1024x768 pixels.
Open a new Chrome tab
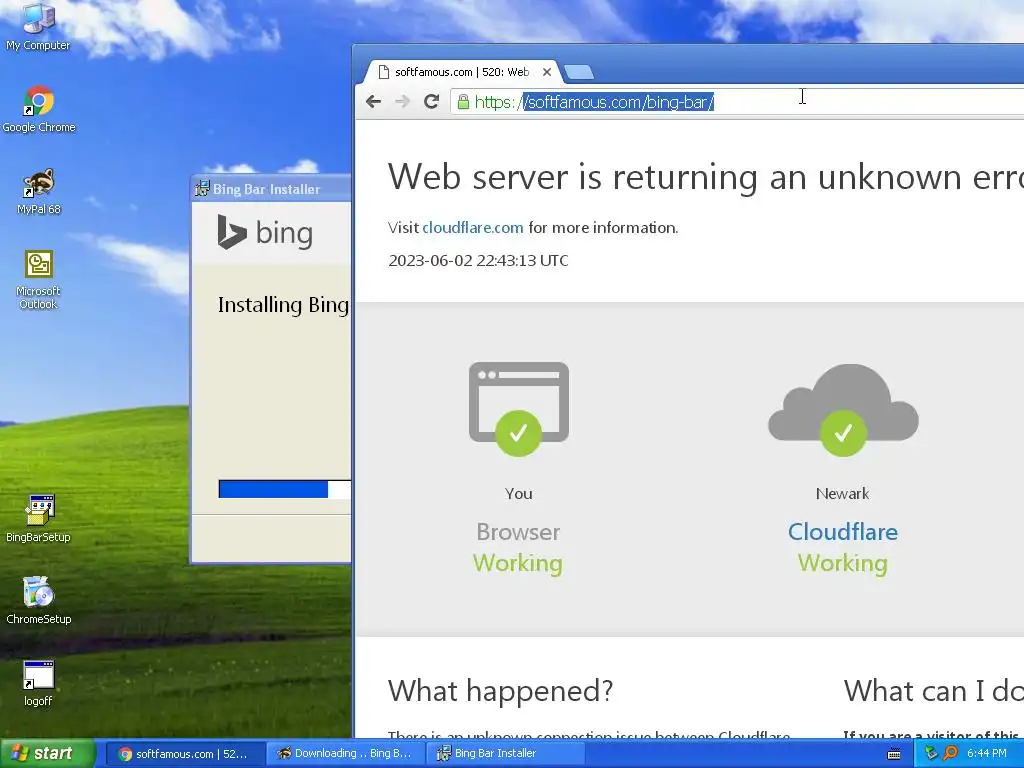[x=579, y=72]
